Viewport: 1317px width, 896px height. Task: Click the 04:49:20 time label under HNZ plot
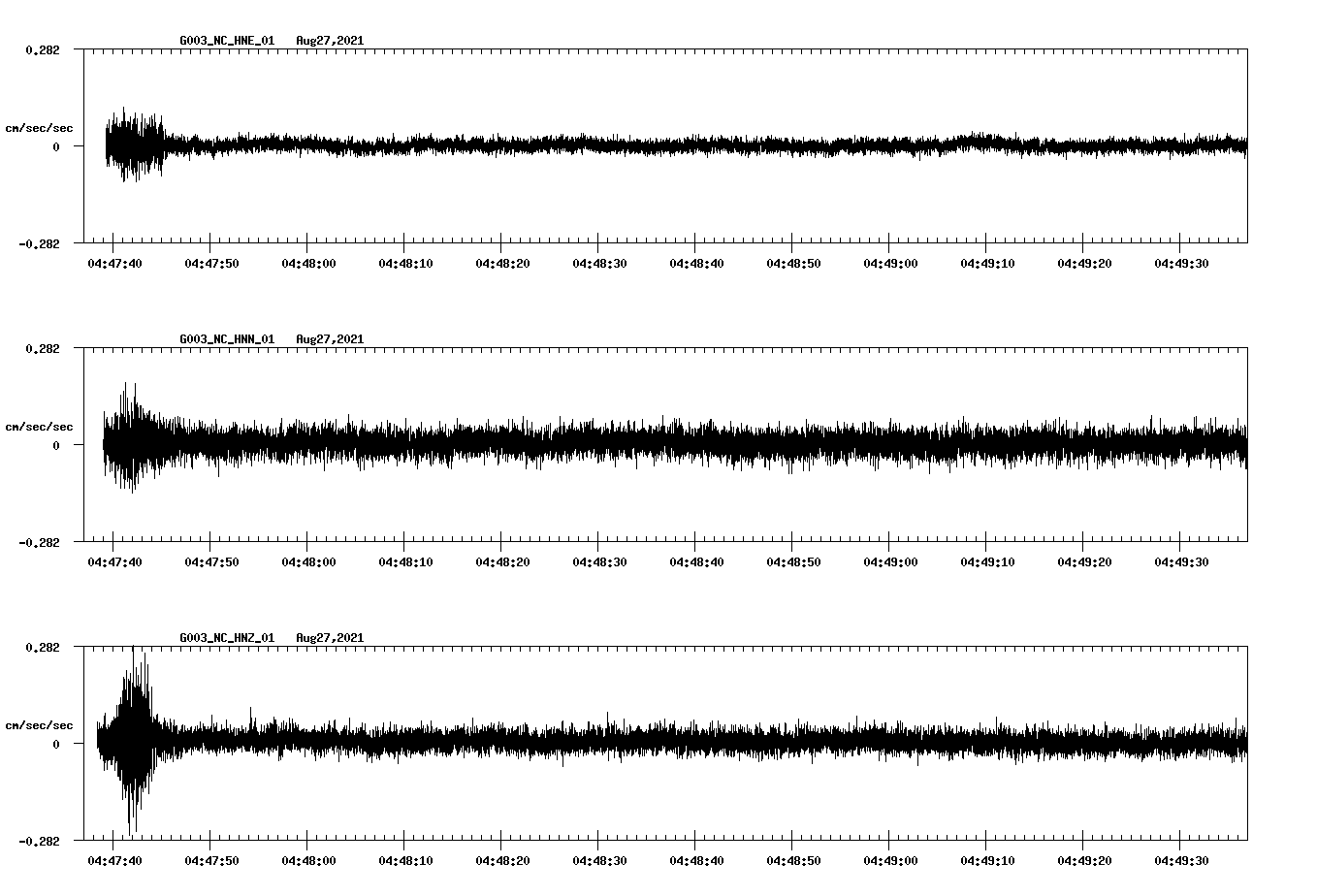point(1084,860)
